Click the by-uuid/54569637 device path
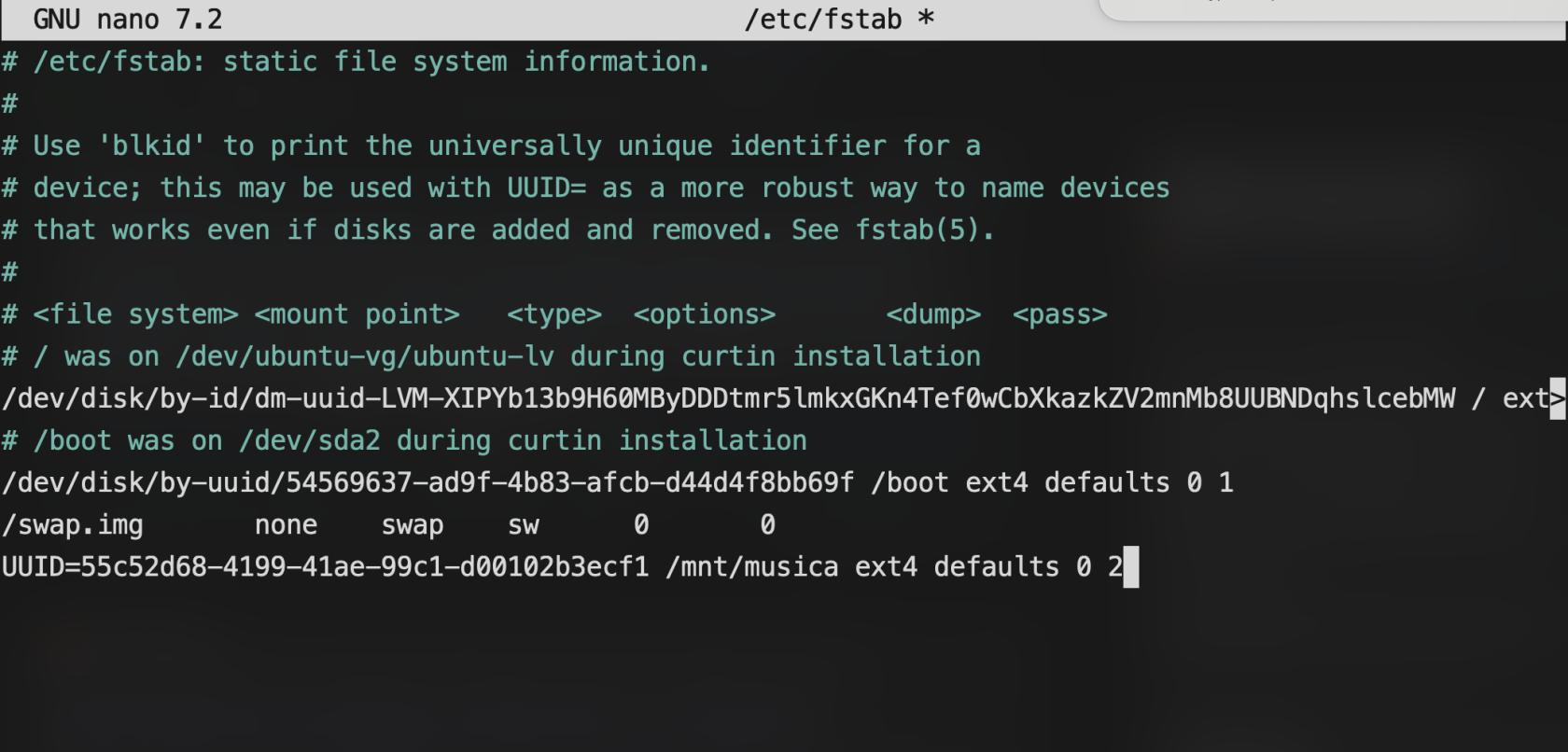1568x752 pixels. [428, 483]
